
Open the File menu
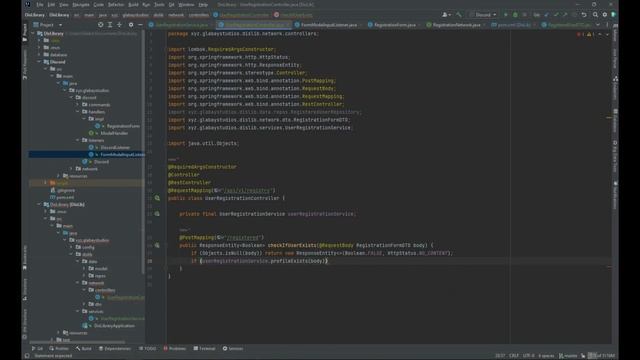[40, 4]
